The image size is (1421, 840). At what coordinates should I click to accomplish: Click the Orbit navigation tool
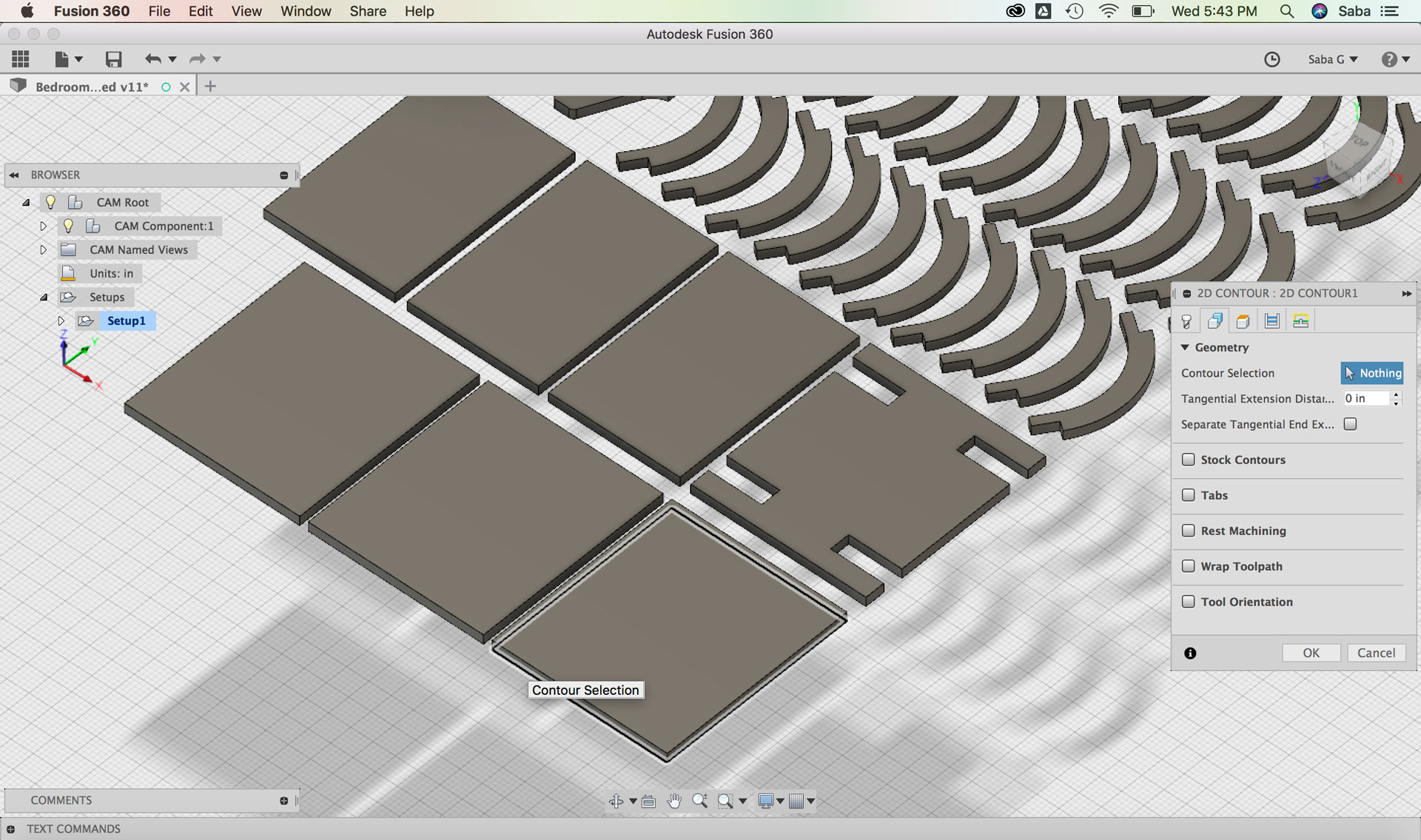(x=616, y=801)
